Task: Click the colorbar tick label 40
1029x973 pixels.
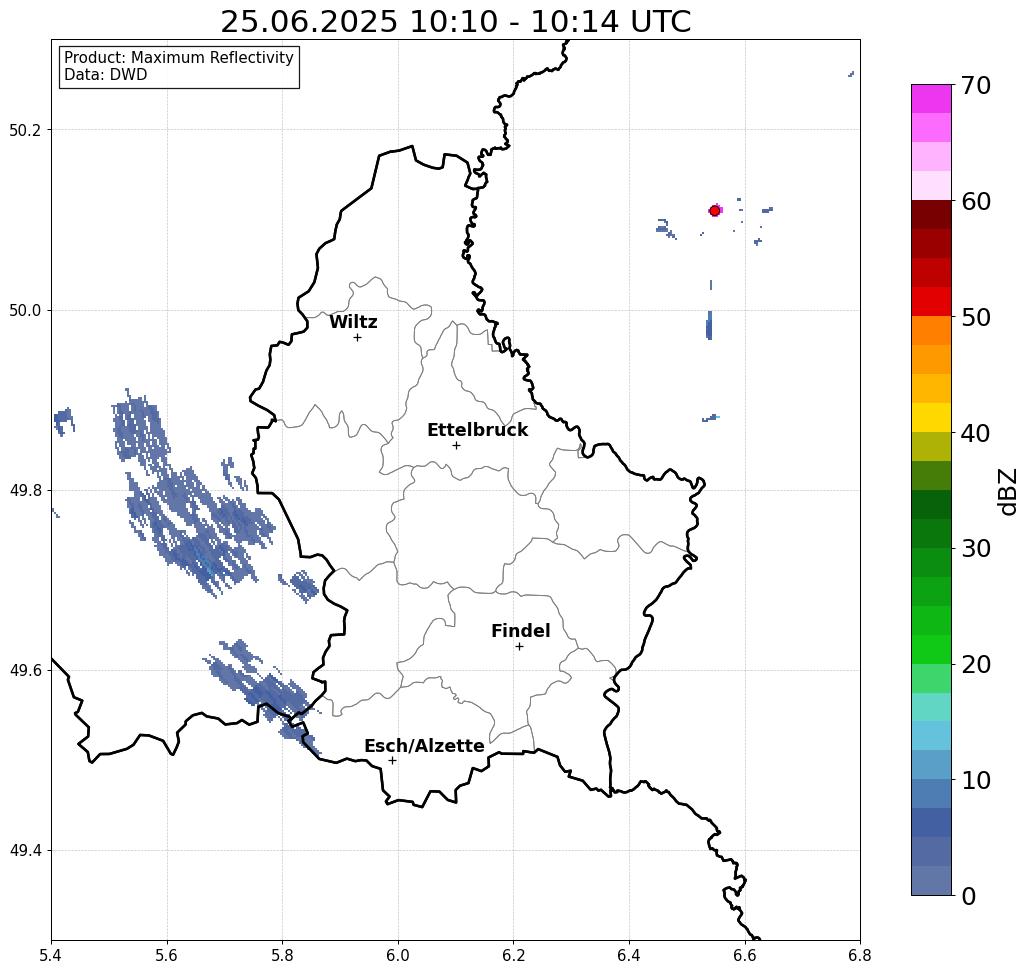Action: [x=976, y=433]
